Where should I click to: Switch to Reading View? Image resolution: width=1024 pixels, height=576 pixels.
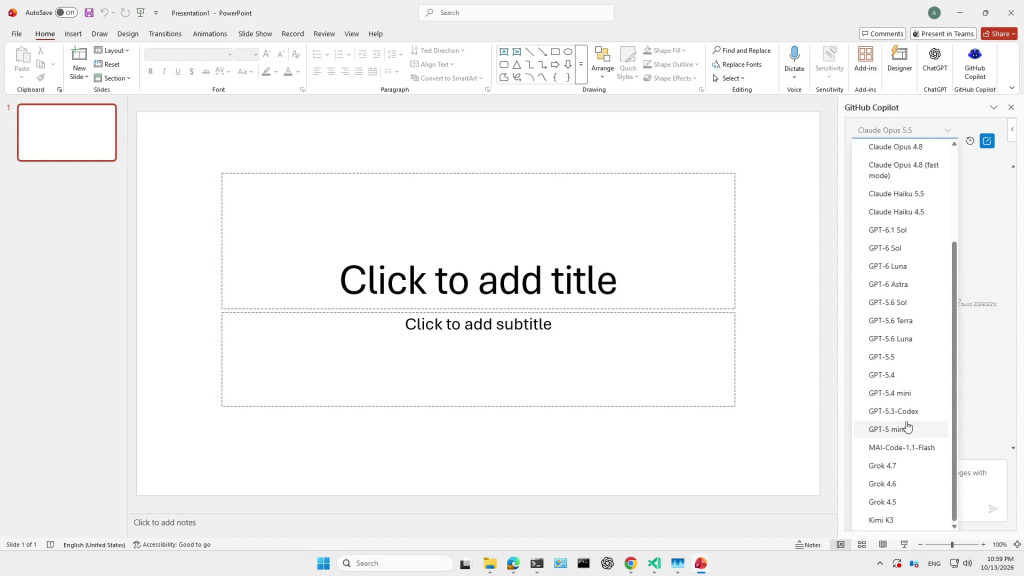point(883,545)
